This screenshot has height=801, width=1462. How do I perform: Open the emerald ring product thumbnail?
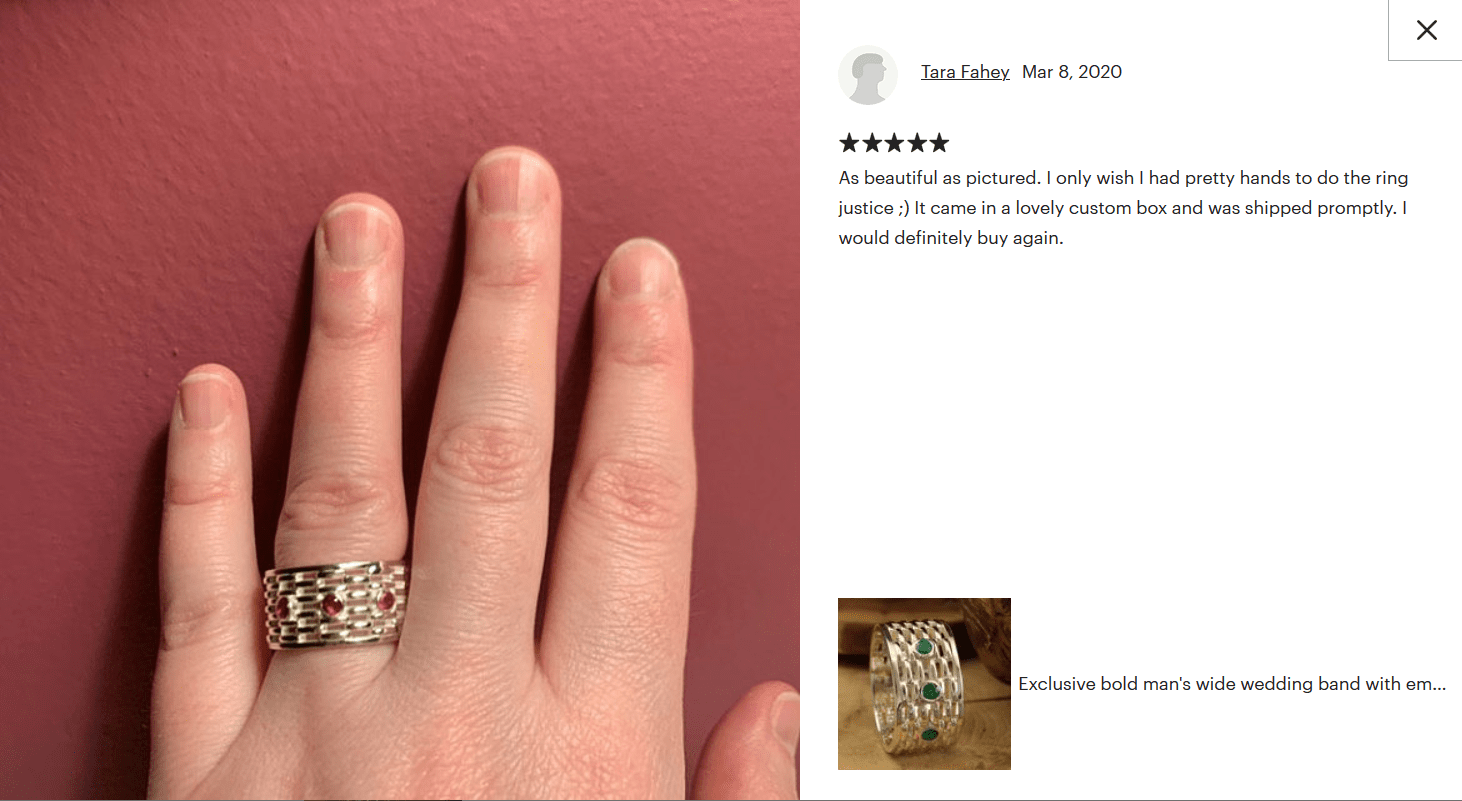[x=924, y=684]
